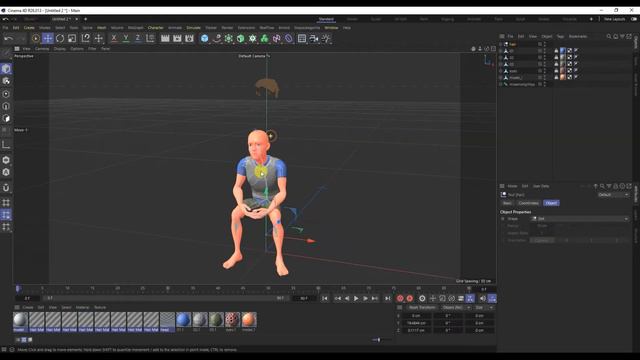Click blue material tag on first joint object
The height and width of the screenshot is (360, 640).
(x=562, y=51)
